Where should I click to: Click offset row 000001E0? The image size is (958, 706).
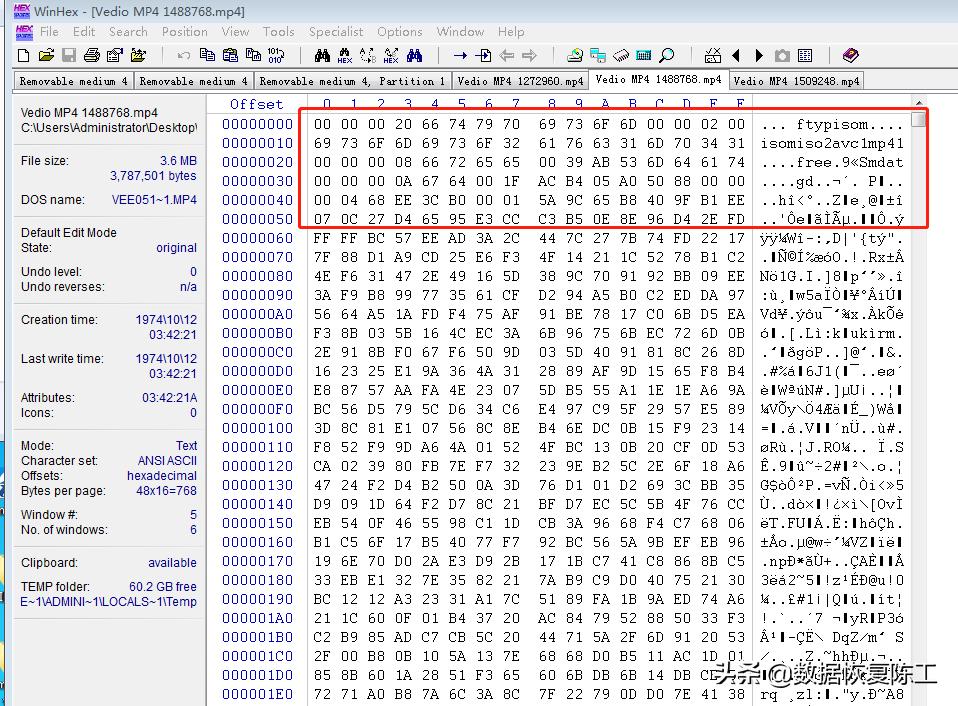coord(257,694)
